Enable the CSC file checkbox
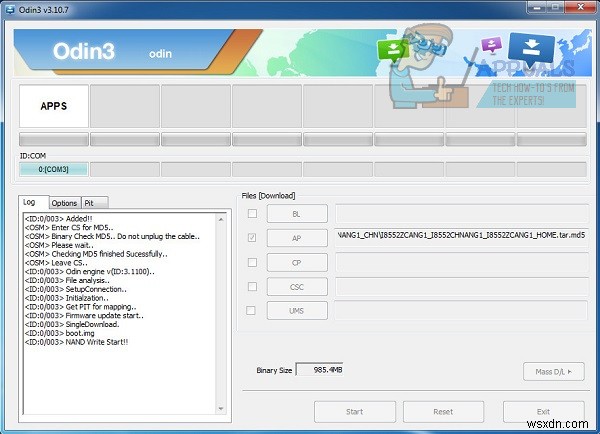This screenshot has height=434, width=600. (x=252, y=286)
